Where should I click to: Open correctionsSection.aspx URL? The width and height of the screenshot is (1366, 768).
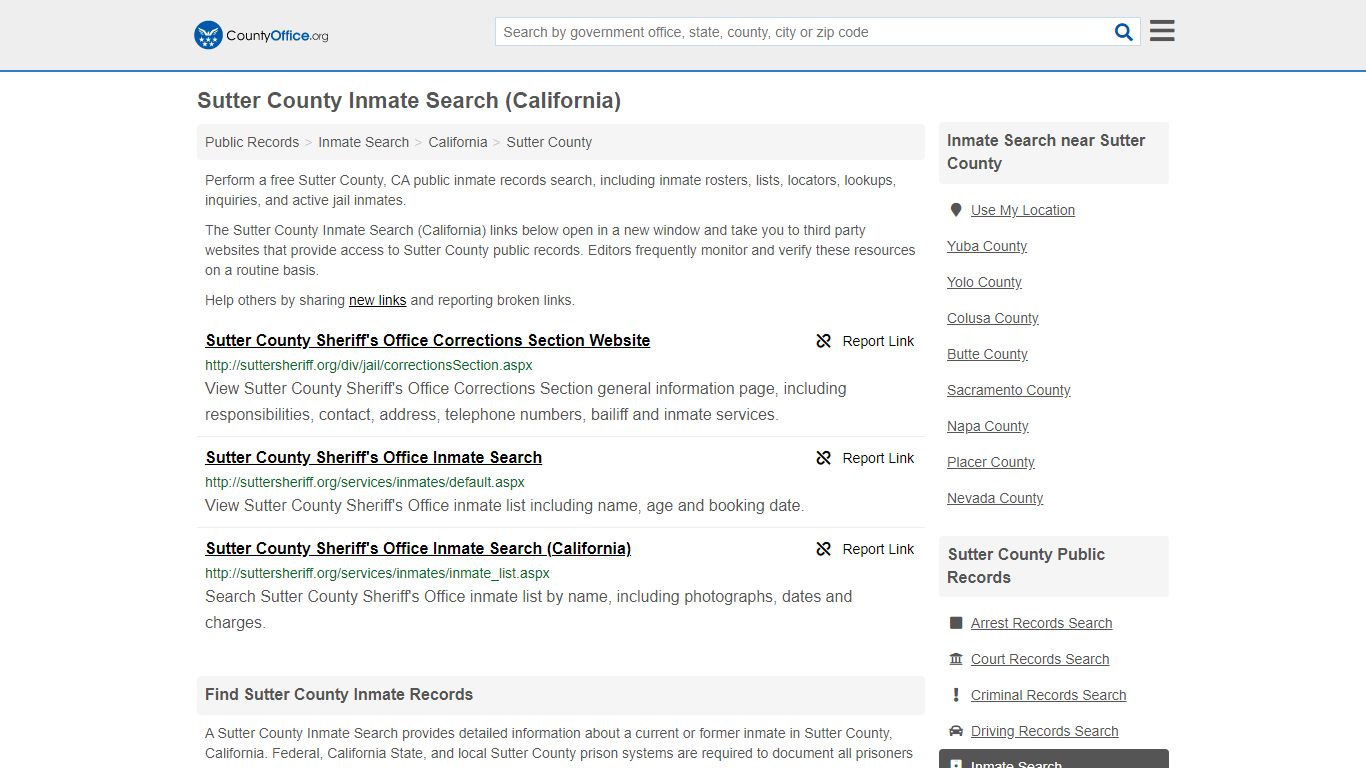[x=369, y=365]
